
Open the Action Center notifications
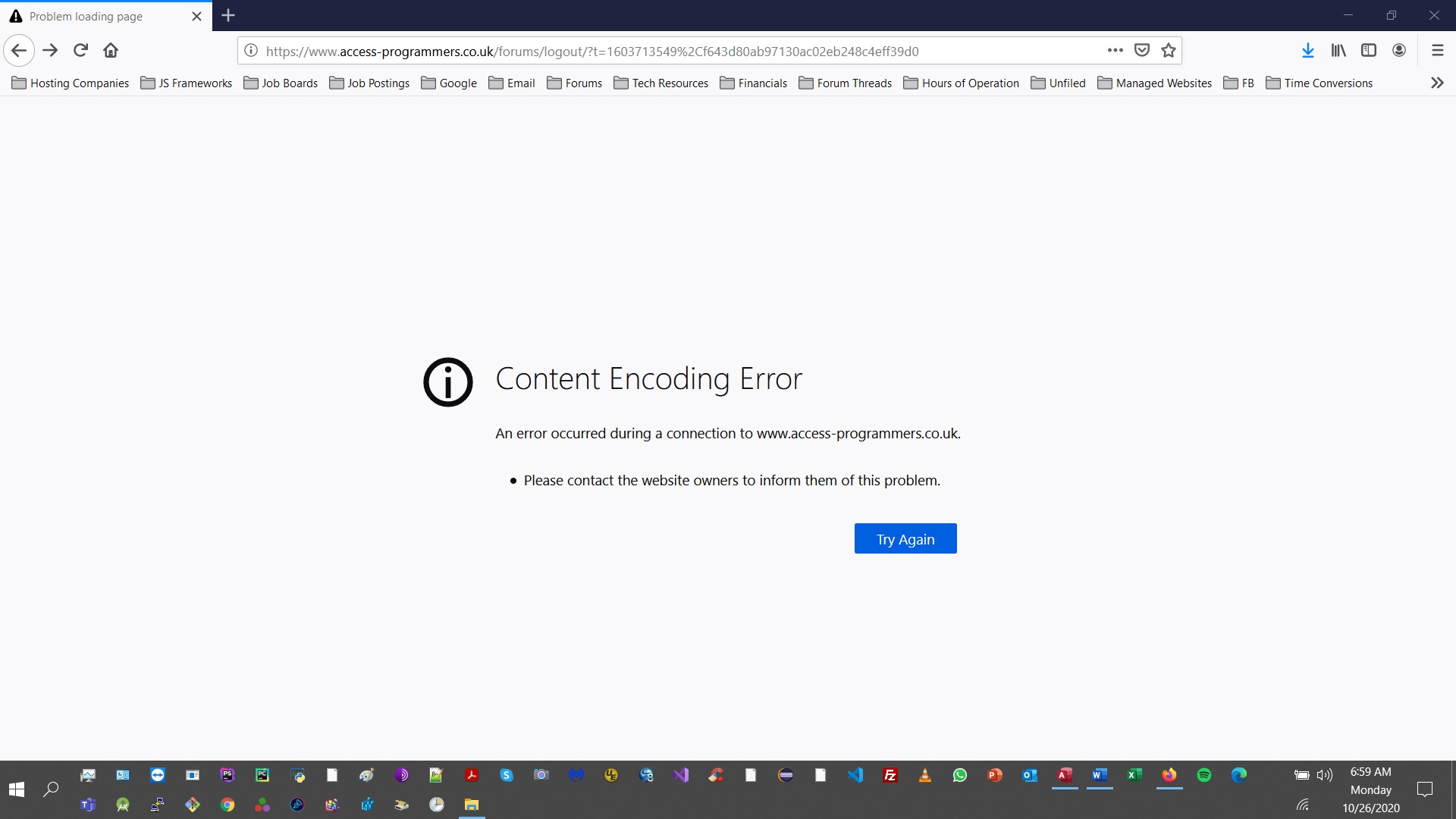[1425, 789]
